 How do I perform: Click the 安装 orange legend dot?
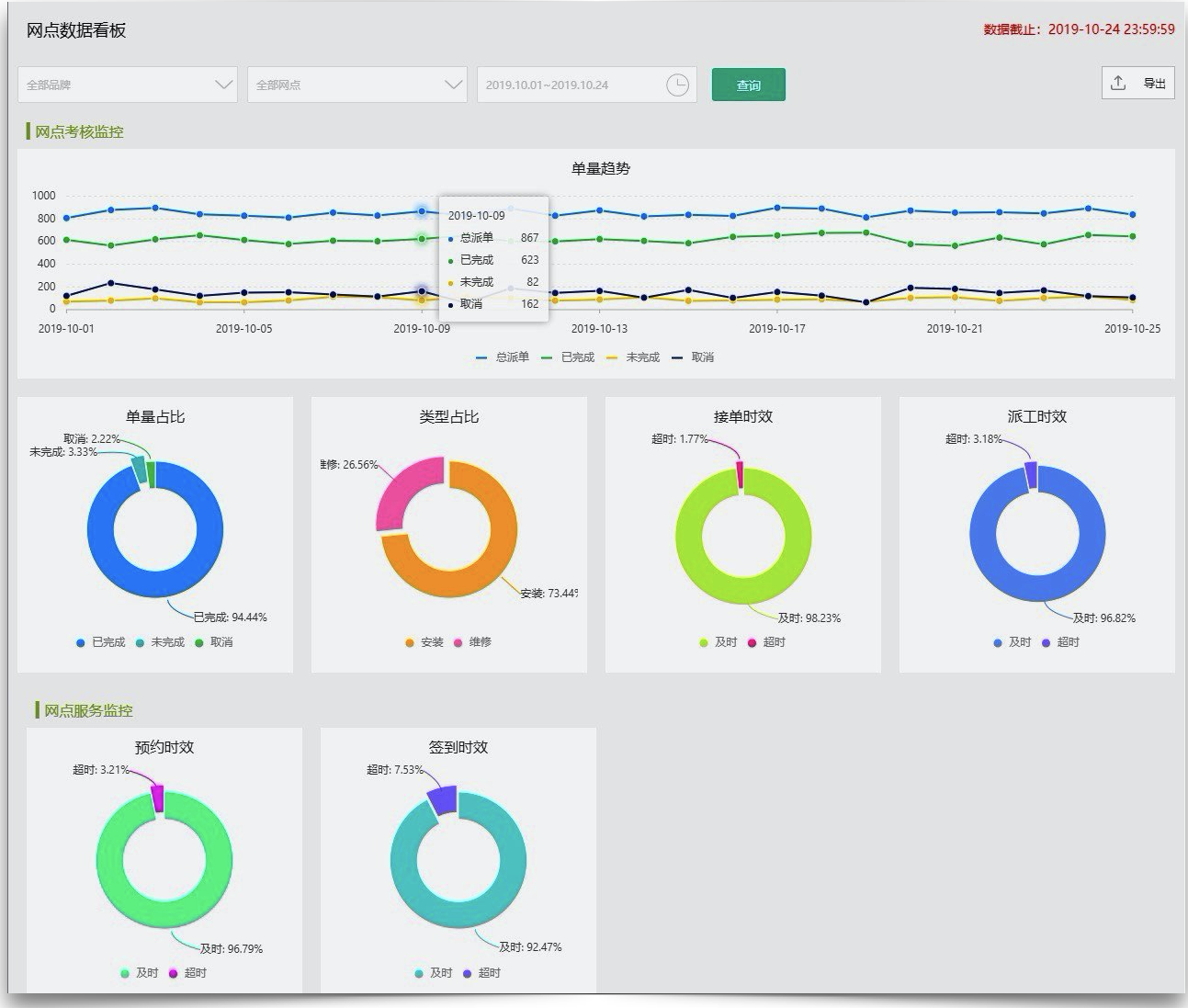pyautogui.click(x=410, y=642)
